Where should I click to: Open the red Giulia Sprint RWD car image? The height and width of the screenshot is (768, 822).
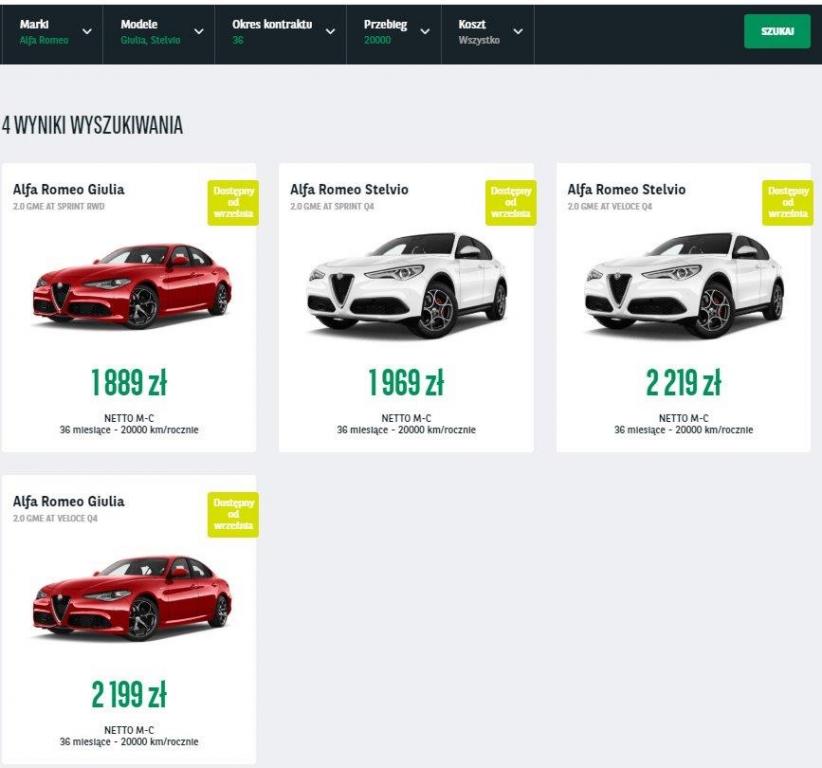coord(132,286)
